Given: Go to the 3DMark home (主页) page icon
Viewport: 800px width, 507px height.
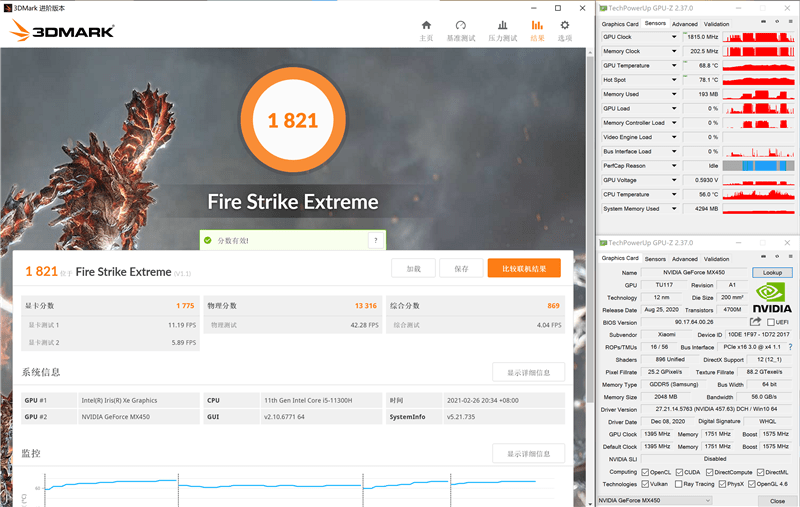Looking at the screenshot, I should (x=427, y=25).
